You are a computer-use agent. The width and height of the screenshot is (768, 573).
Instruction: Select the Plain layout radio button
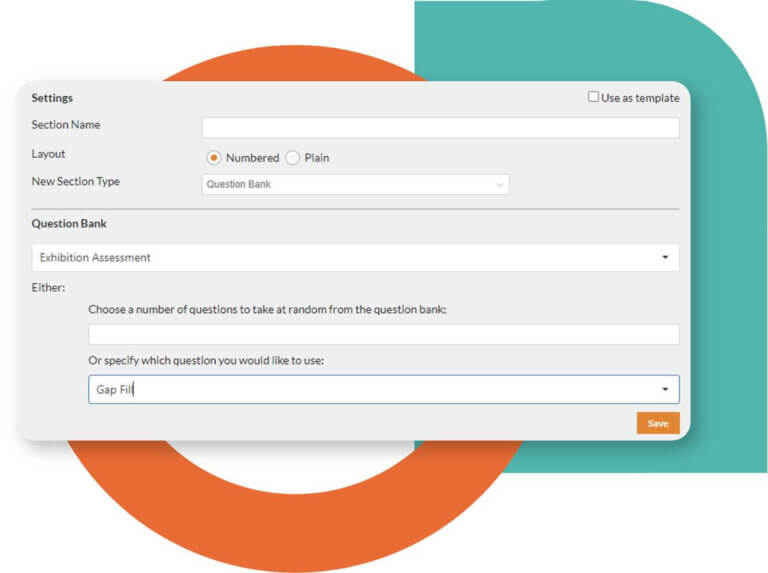(293, 158)
